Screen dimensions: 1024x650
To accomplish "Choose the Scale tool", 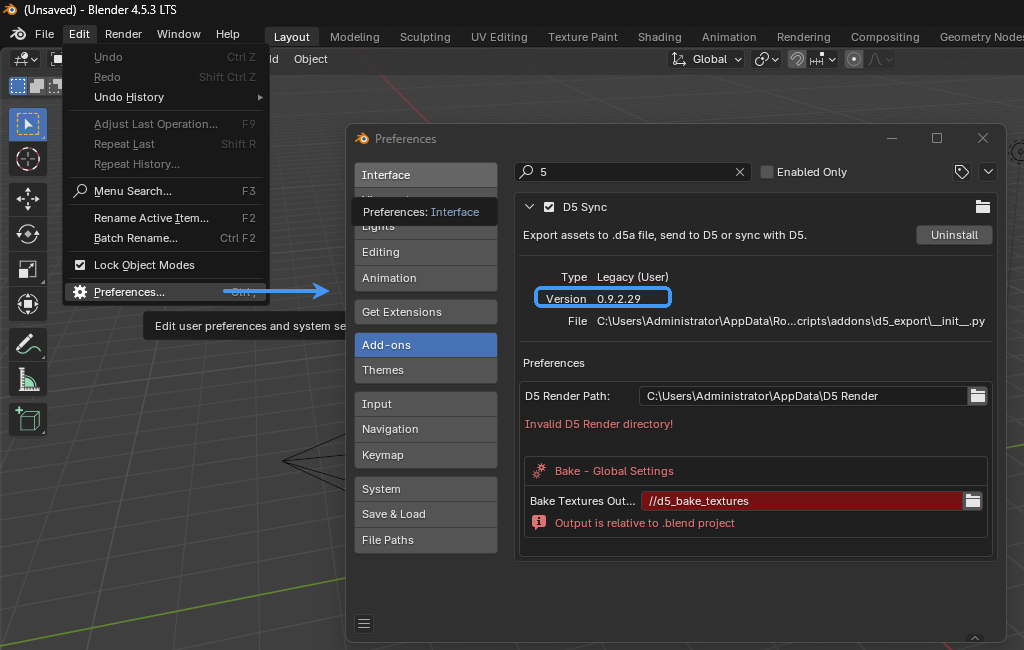I will coord(27,269).
